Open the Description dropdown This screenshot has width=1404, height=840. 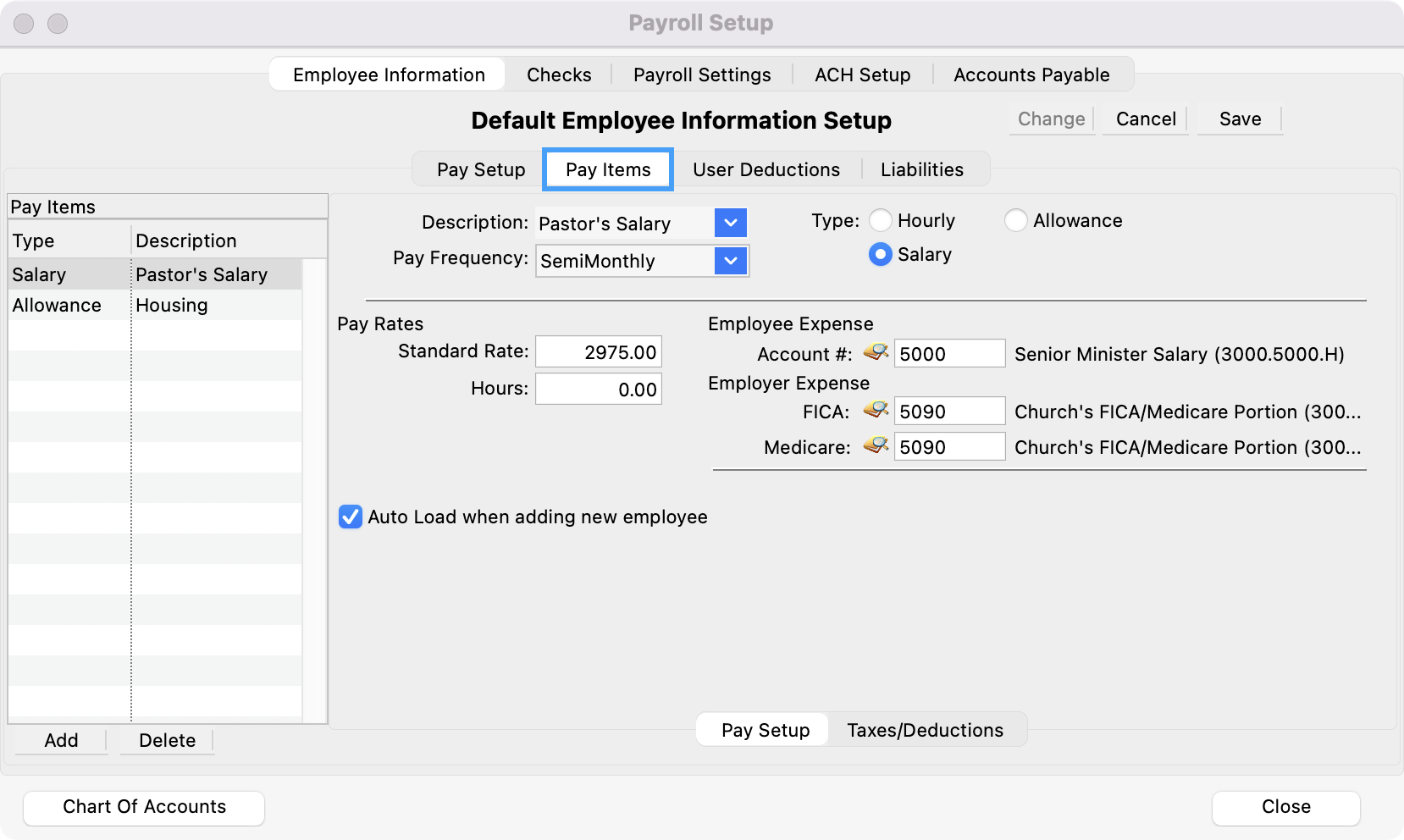[730, 224]
